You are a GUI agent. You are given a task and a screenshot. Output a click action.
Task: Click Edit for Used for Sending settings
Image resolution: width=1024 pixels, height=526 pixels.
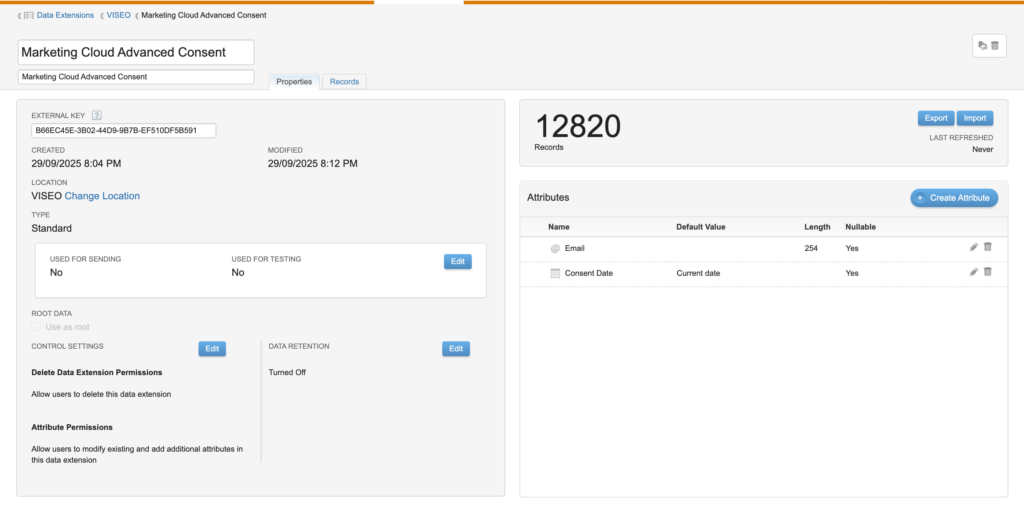[457, 261]
